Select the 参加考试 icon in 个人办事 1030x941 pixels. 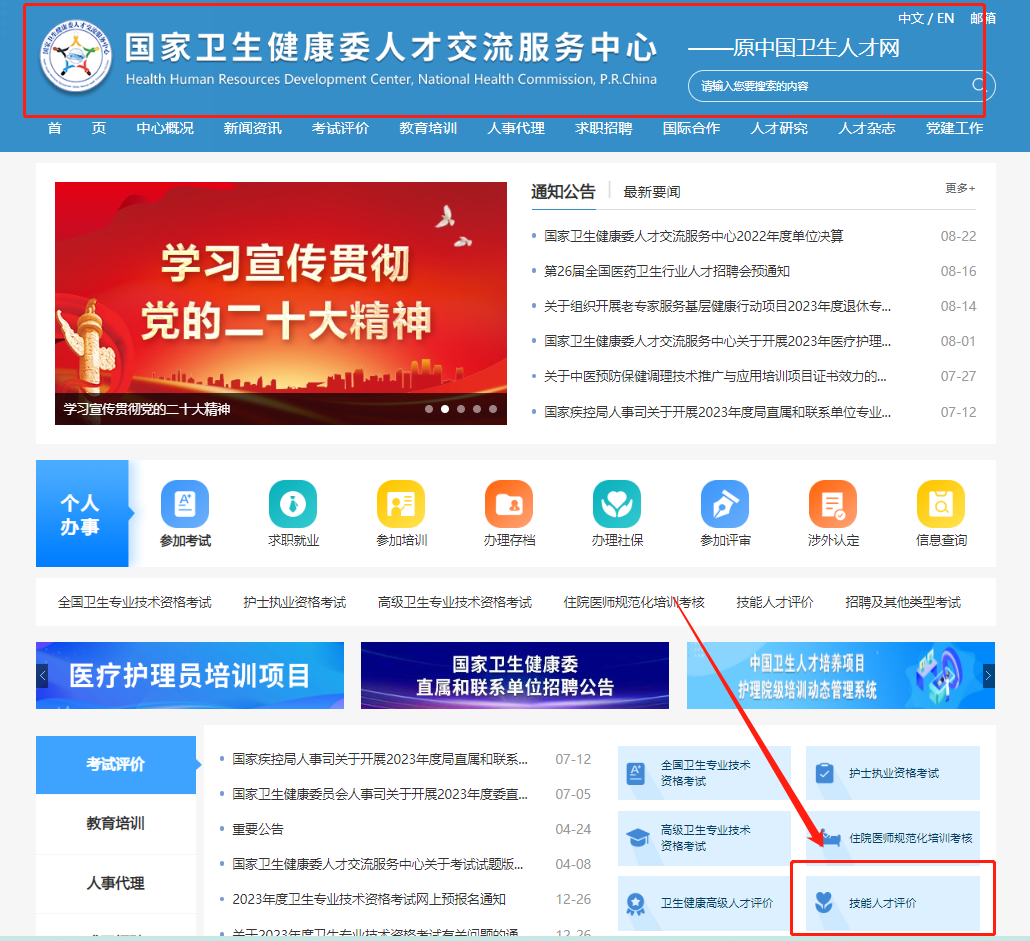click(185, 506)
